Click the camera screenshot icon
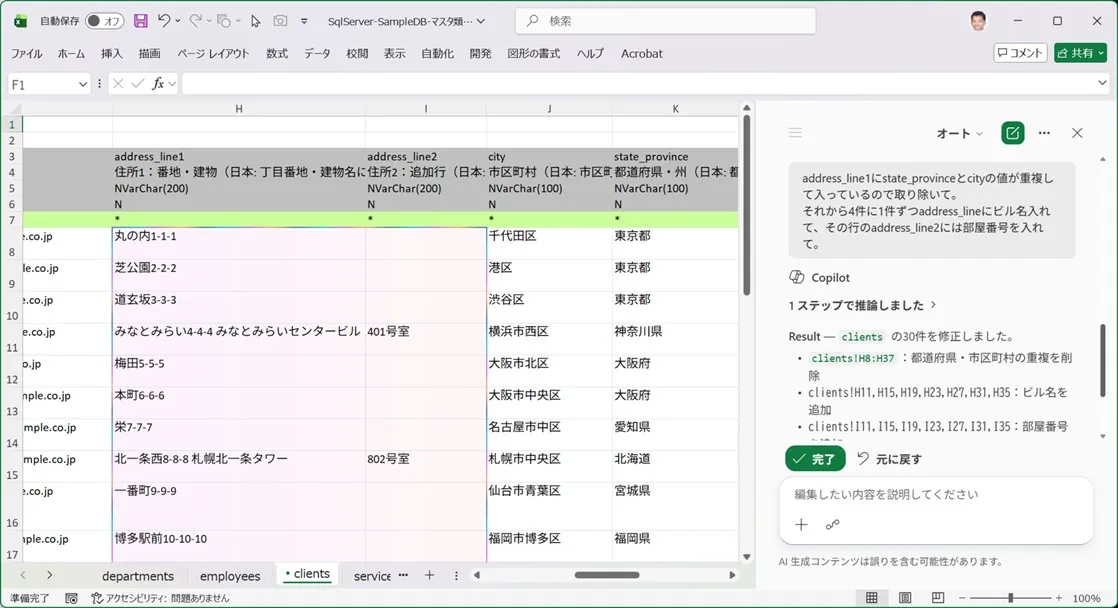This screenshot has width=1118, height=608. click(280, 21)
